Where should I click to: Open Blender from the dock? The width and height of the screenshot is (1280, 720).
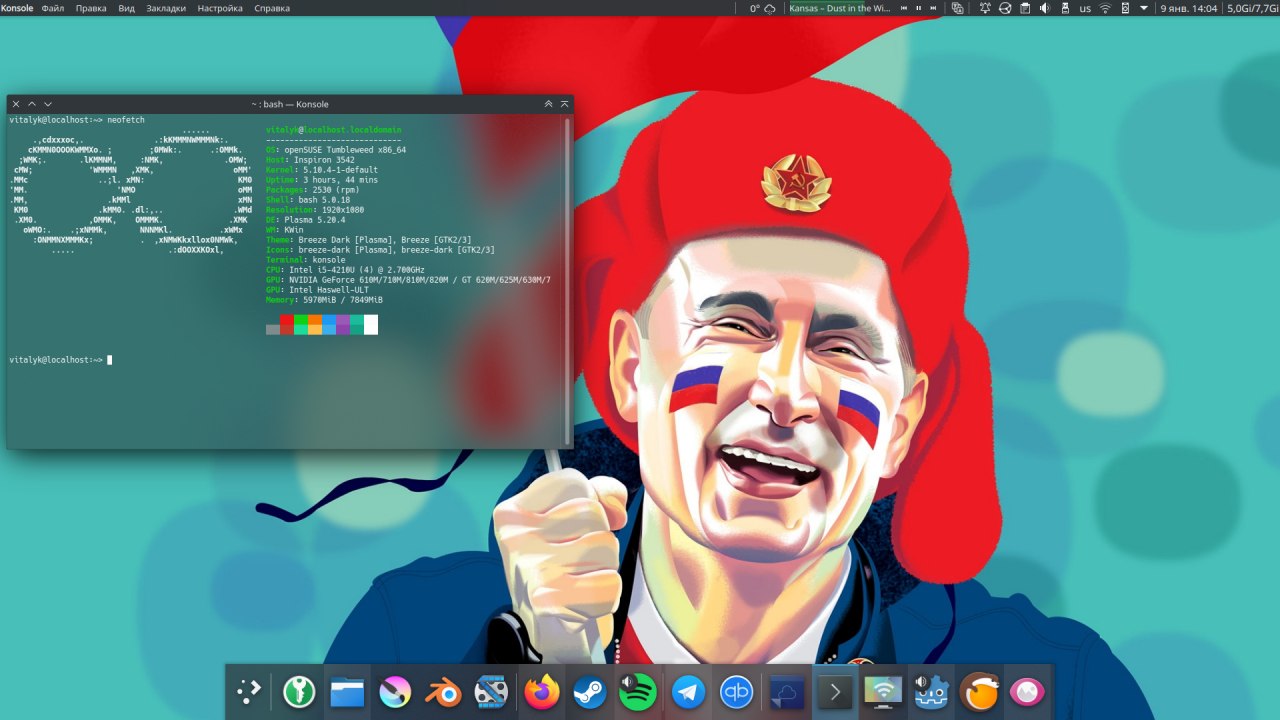(443, 692)
